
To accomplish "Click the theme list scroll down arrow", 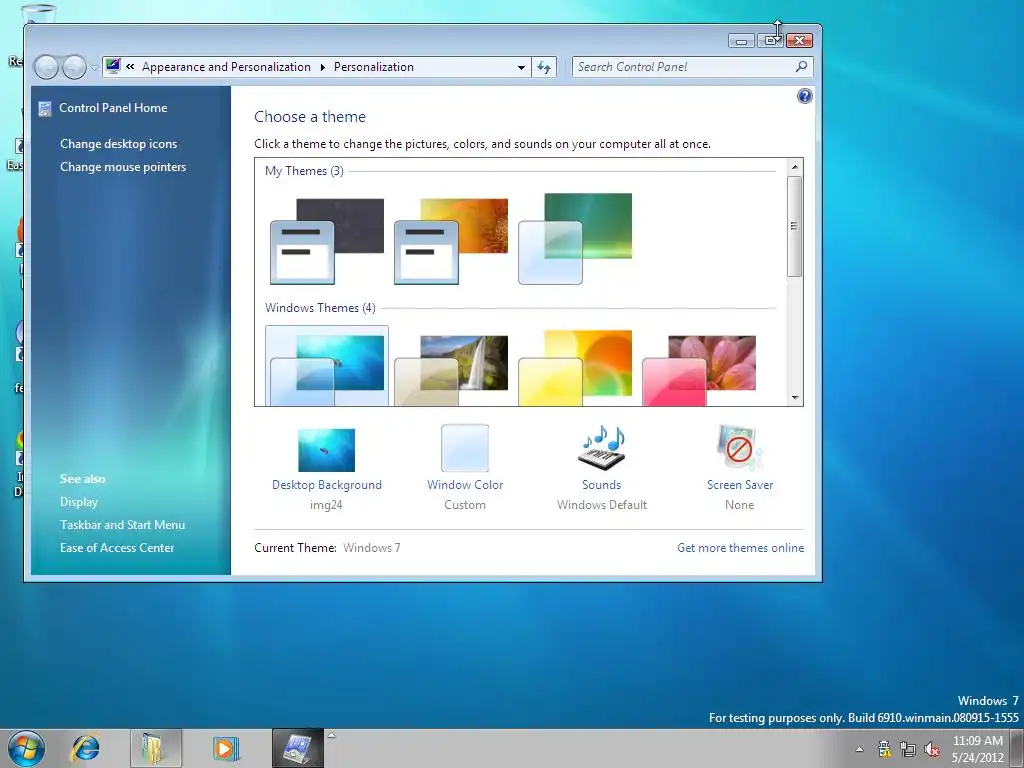I will (x=795, y=397).
